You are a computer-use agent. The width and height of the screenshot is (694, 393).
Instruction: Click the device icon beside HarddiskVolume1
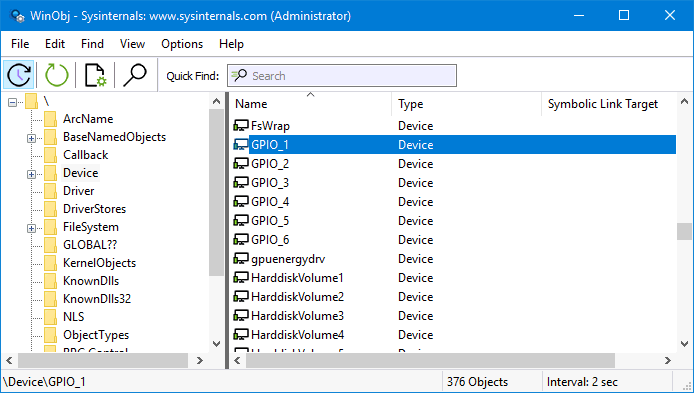tap(241, 278)
